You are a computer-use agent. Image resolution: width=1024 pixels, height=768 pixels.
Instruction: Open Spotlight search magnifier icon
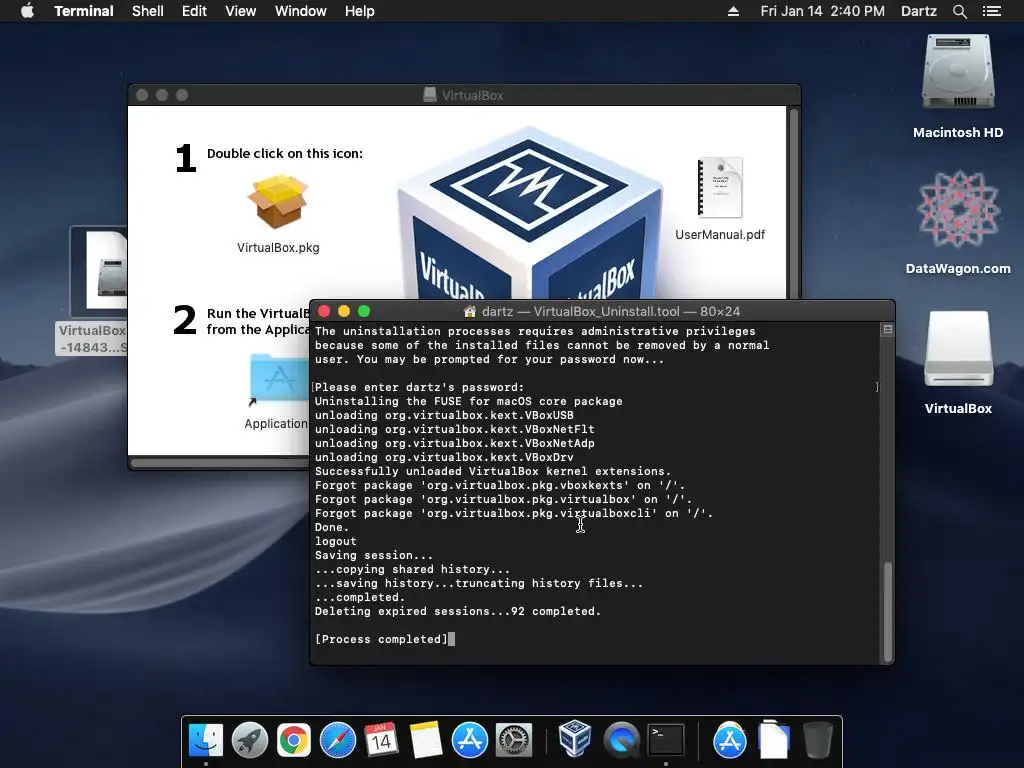tap(959, 11)
